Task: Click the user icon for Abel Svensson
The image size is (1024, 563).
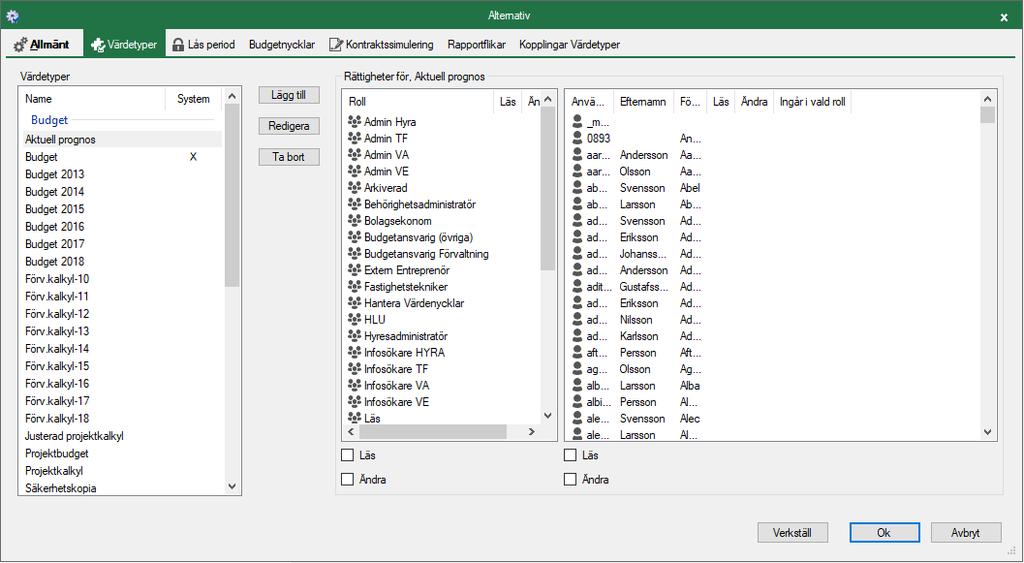Action: click(577, 188)
